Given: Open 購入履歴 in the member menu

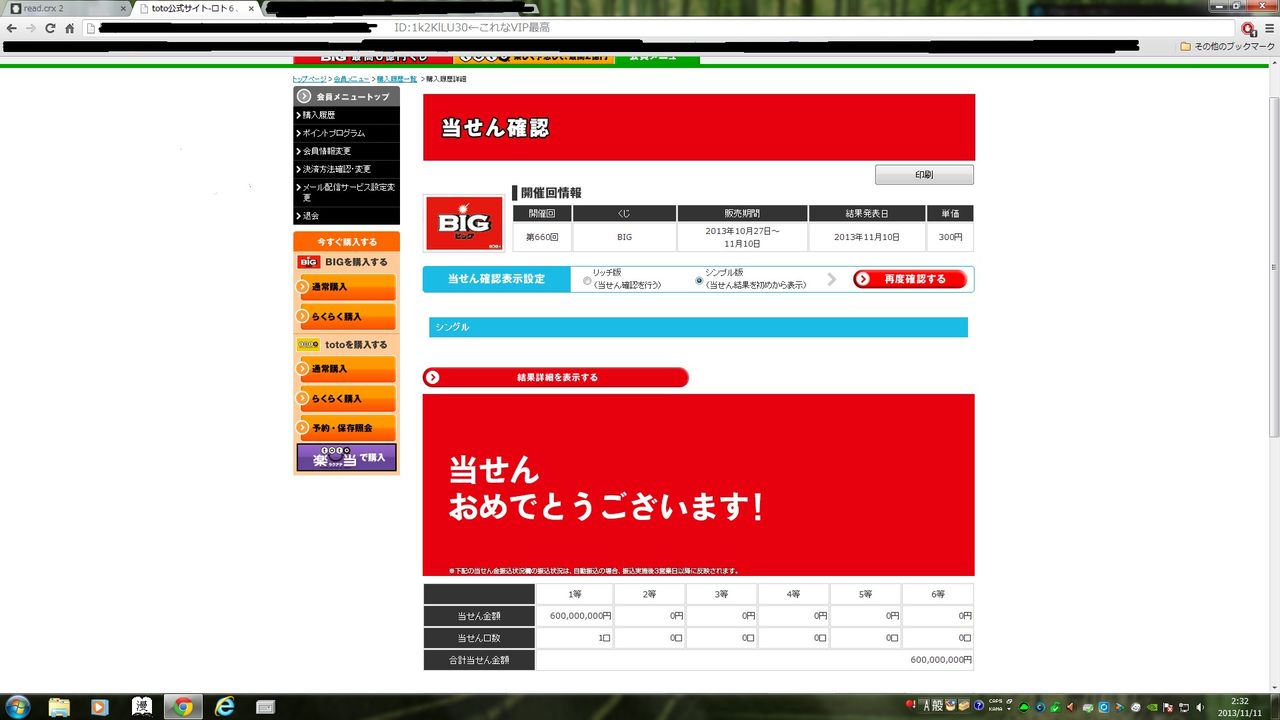Looking at the screenshot, I should tap(346, 115).
